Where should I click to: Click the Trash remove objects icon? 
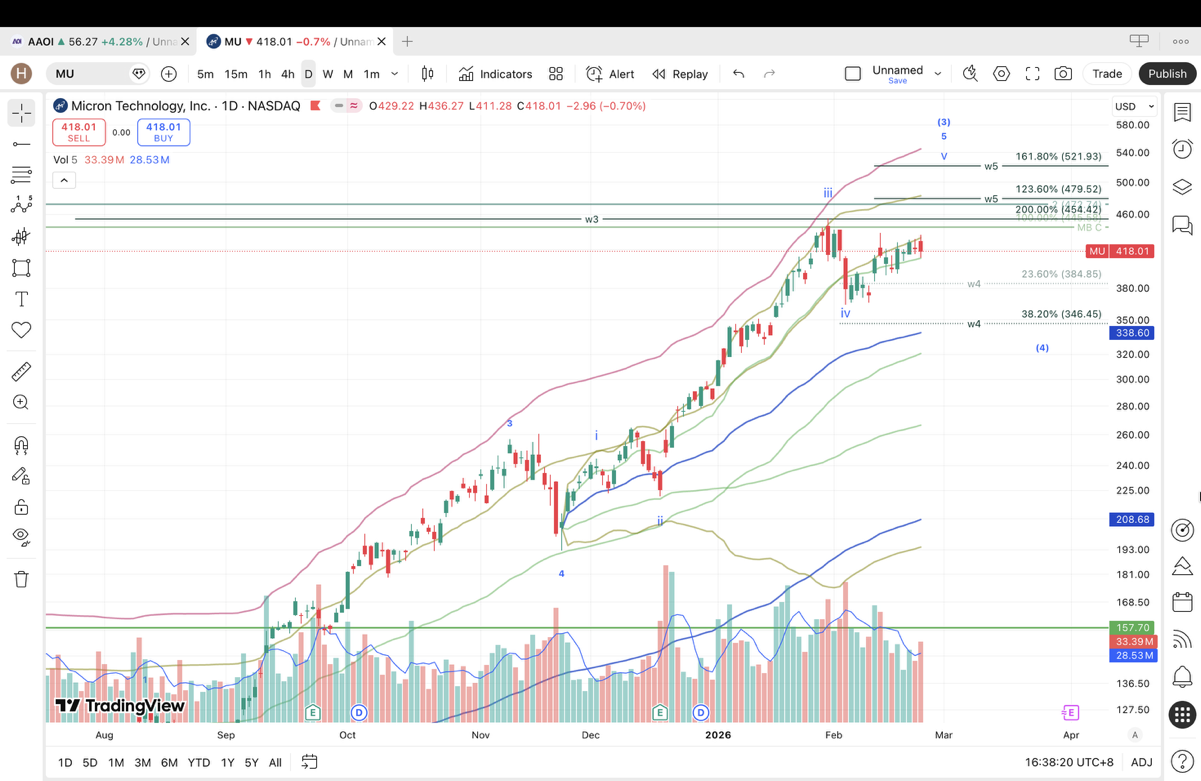coord(21,579)
